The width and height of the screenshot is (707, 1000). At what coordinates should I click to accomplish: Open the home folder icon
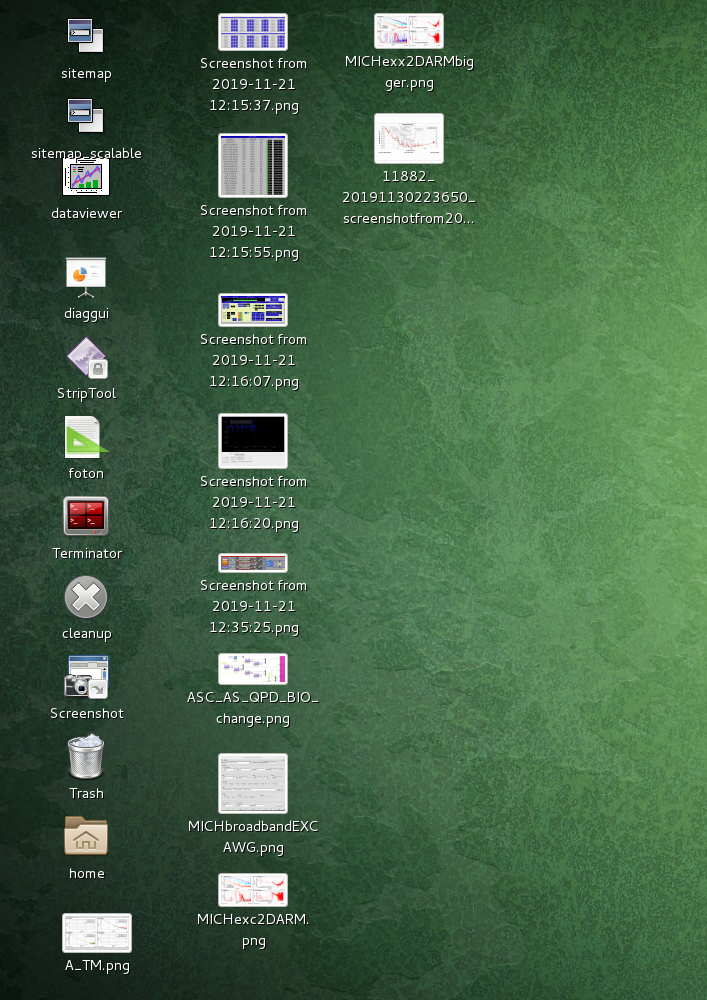click(x=86, y=837)
